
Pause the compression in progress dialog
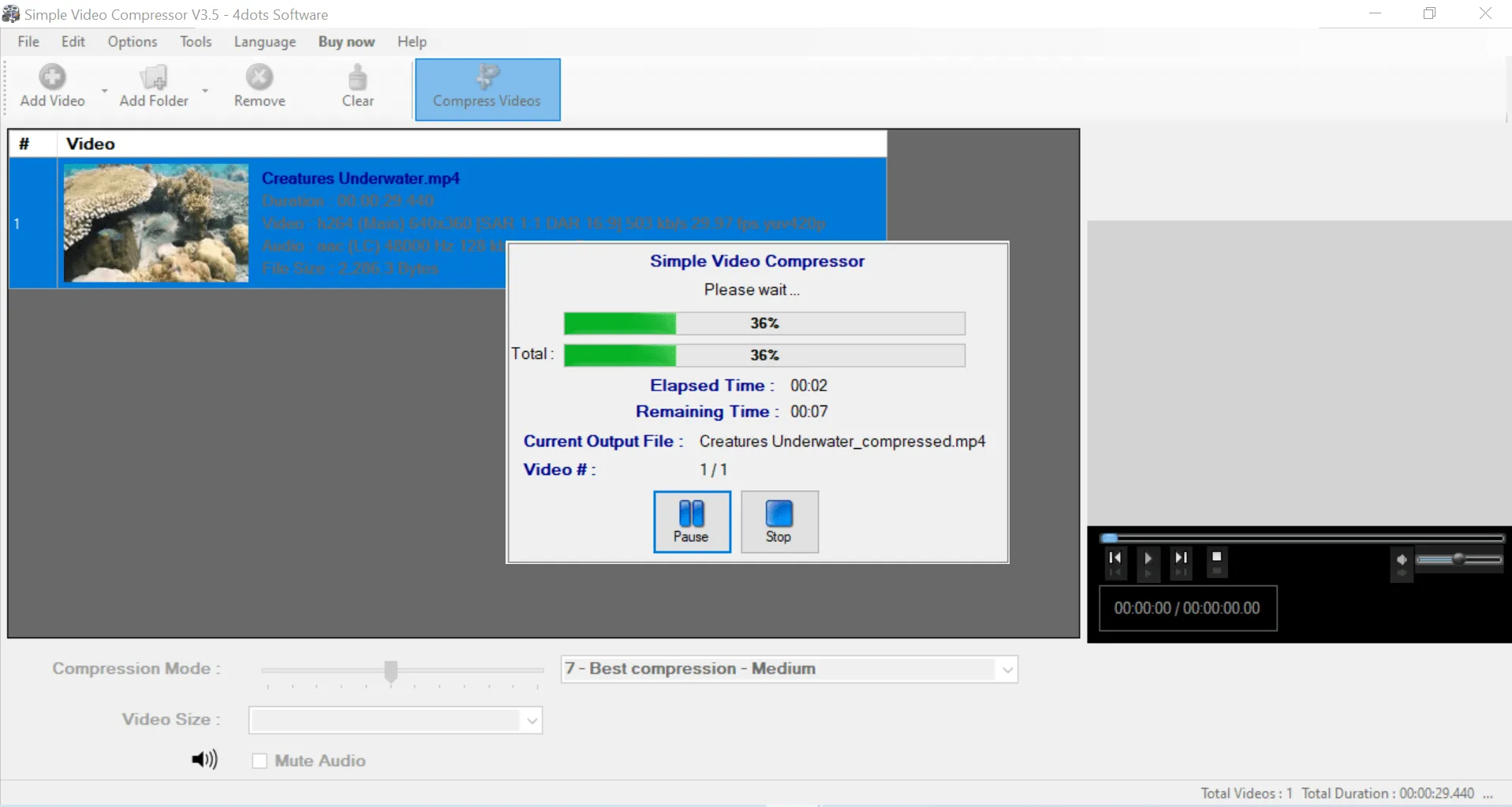[x=692, y=521]
